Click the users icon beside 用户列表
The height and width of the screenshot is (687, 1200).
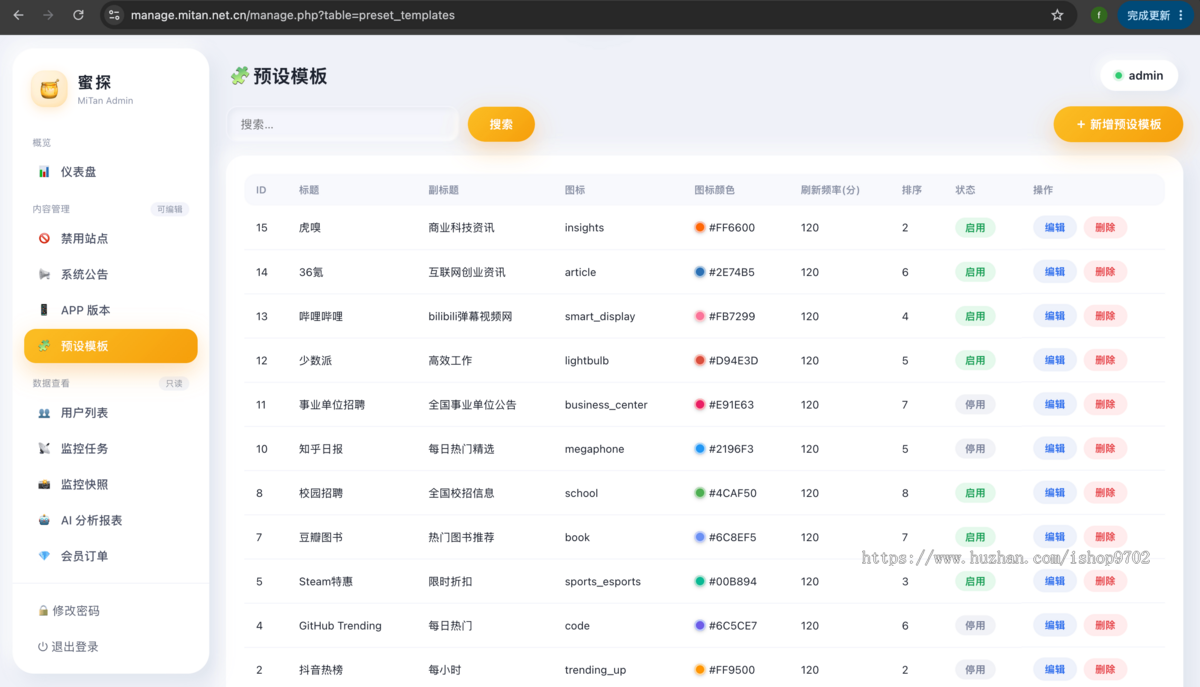pyautogui.click(x=44, y=413)
